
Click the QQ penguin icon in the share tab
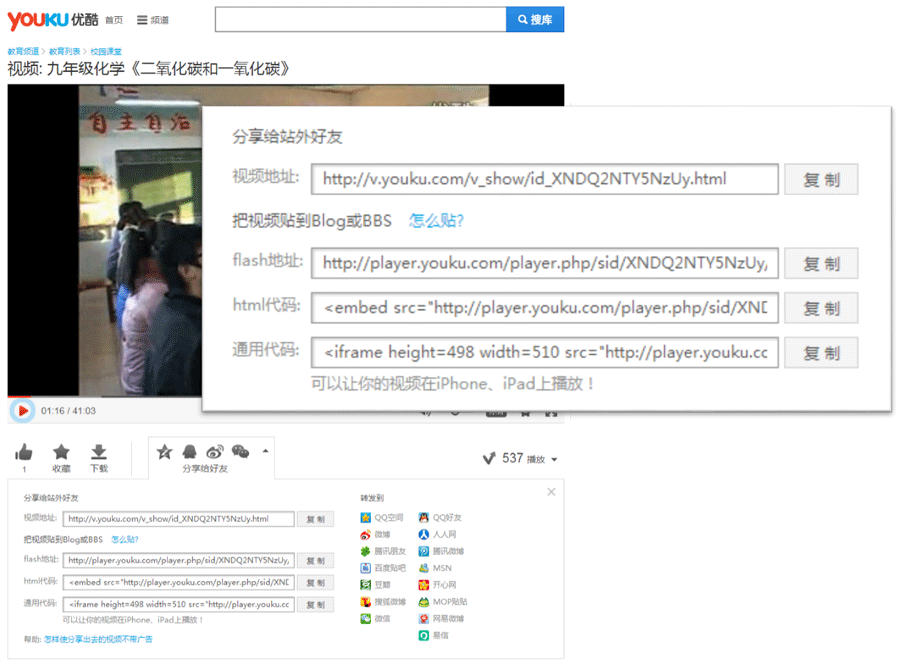click(x=190, y=452)
